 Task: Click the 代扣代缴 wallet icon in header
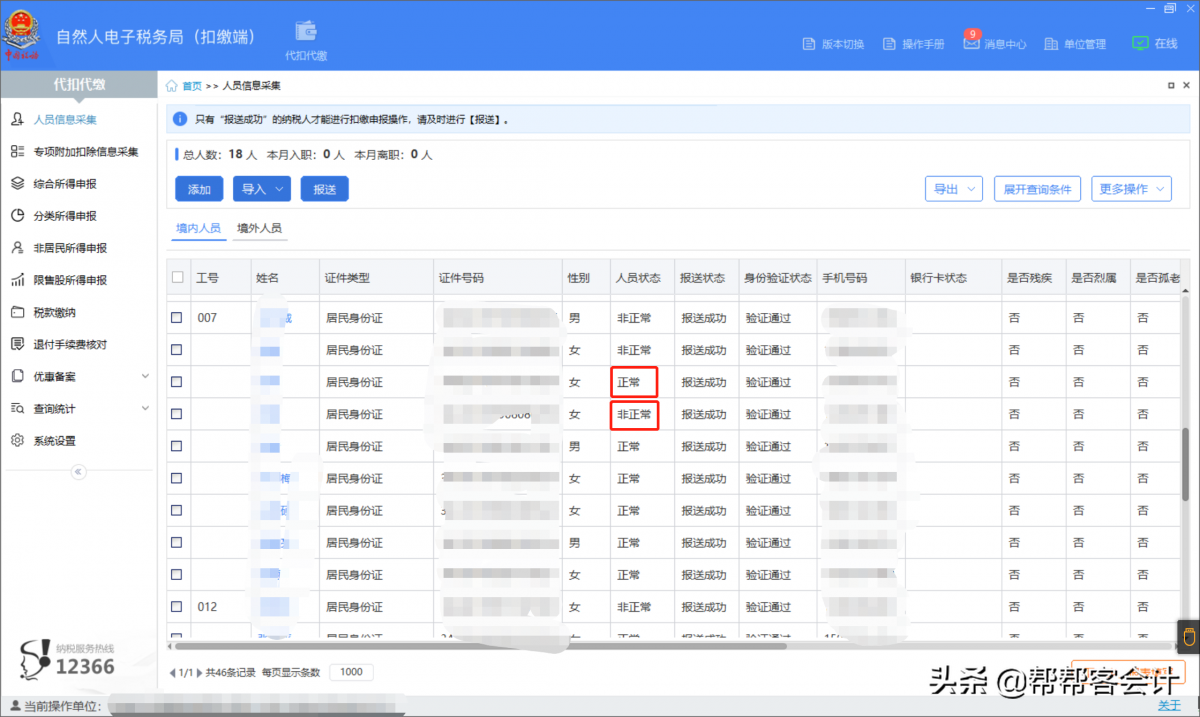click(305, 33)
